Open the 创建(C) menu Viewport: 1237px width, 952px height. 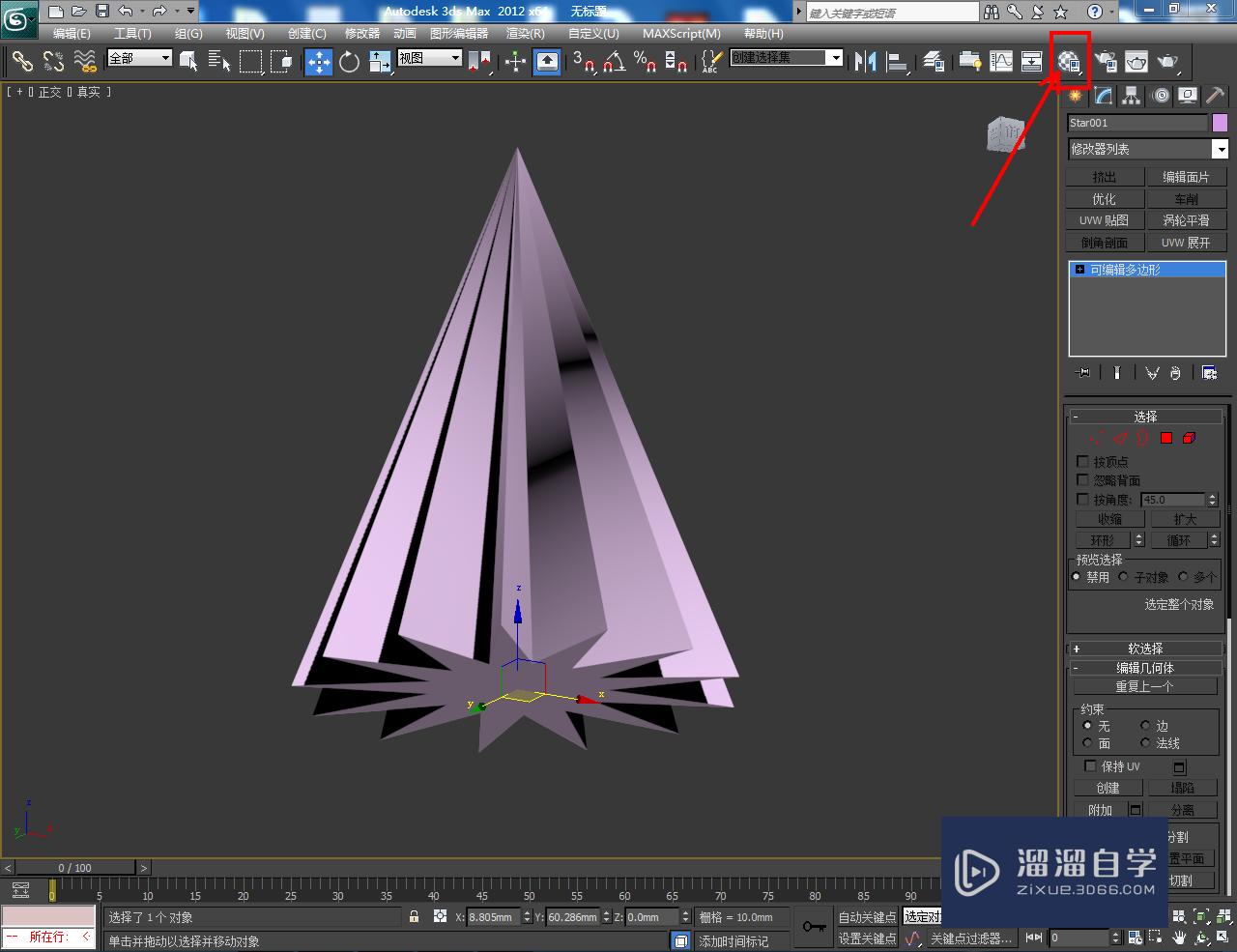tap(307, 33)
